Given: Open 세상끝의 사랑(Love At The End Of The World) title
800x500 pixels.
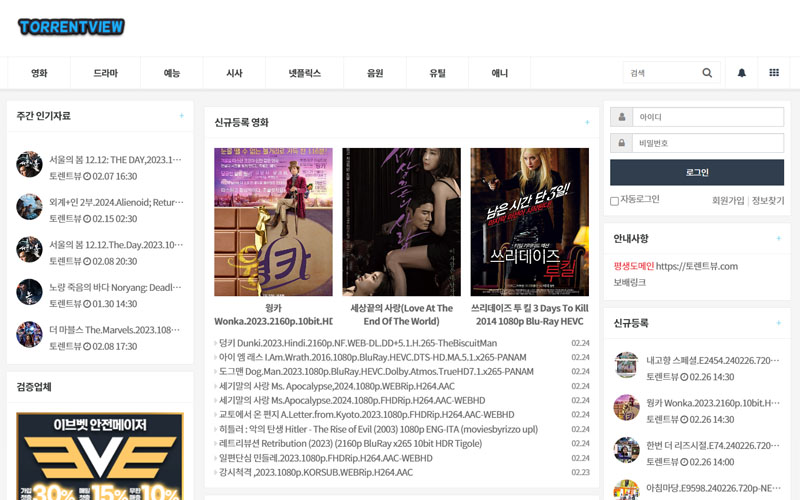Looking at the screenshot, I should [402, 315].
